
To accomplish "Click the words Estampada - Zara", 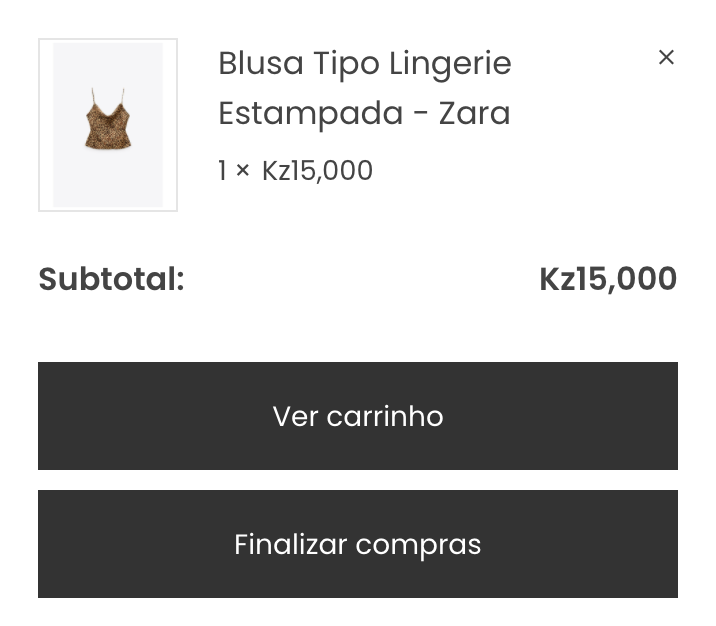I will pyautogui.click(x=364, y=113).
